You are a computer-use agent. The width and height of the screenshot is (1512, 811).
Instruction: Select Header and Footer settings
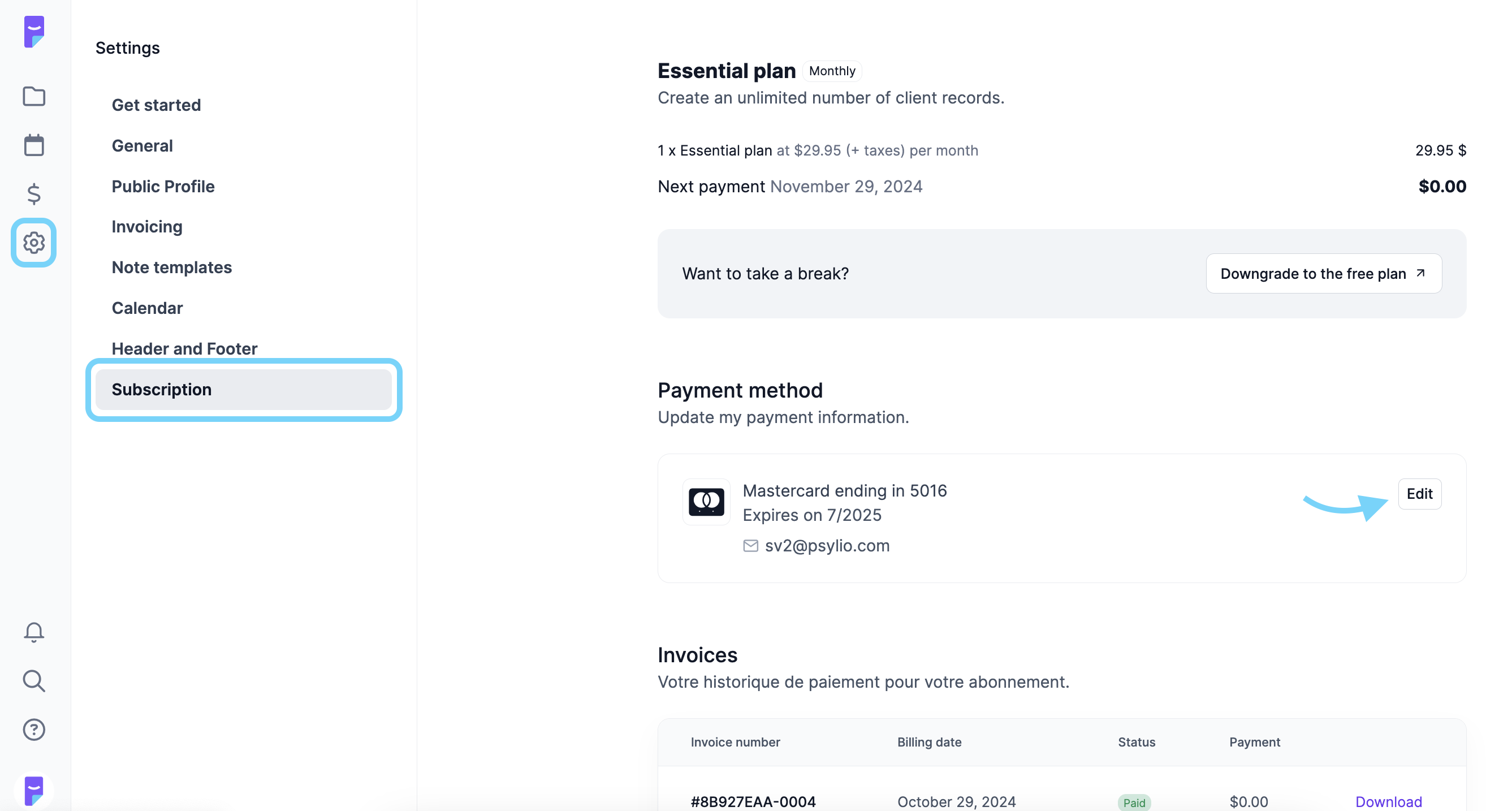[184, 349]
